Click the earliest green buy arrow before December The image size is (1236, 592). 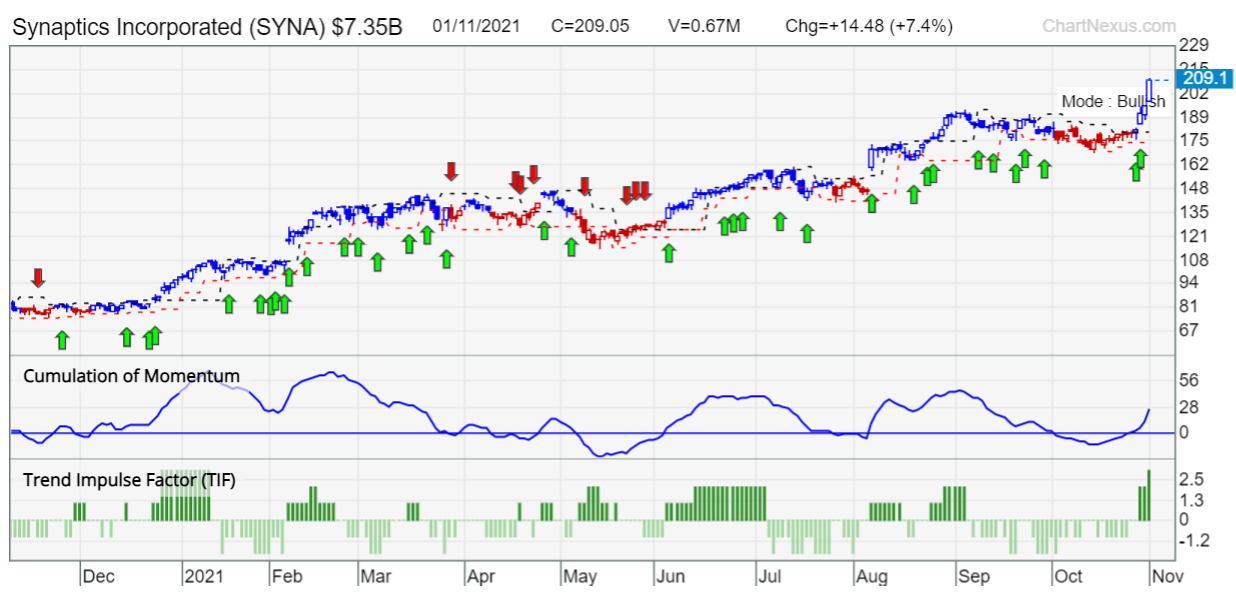coord(62,339)
